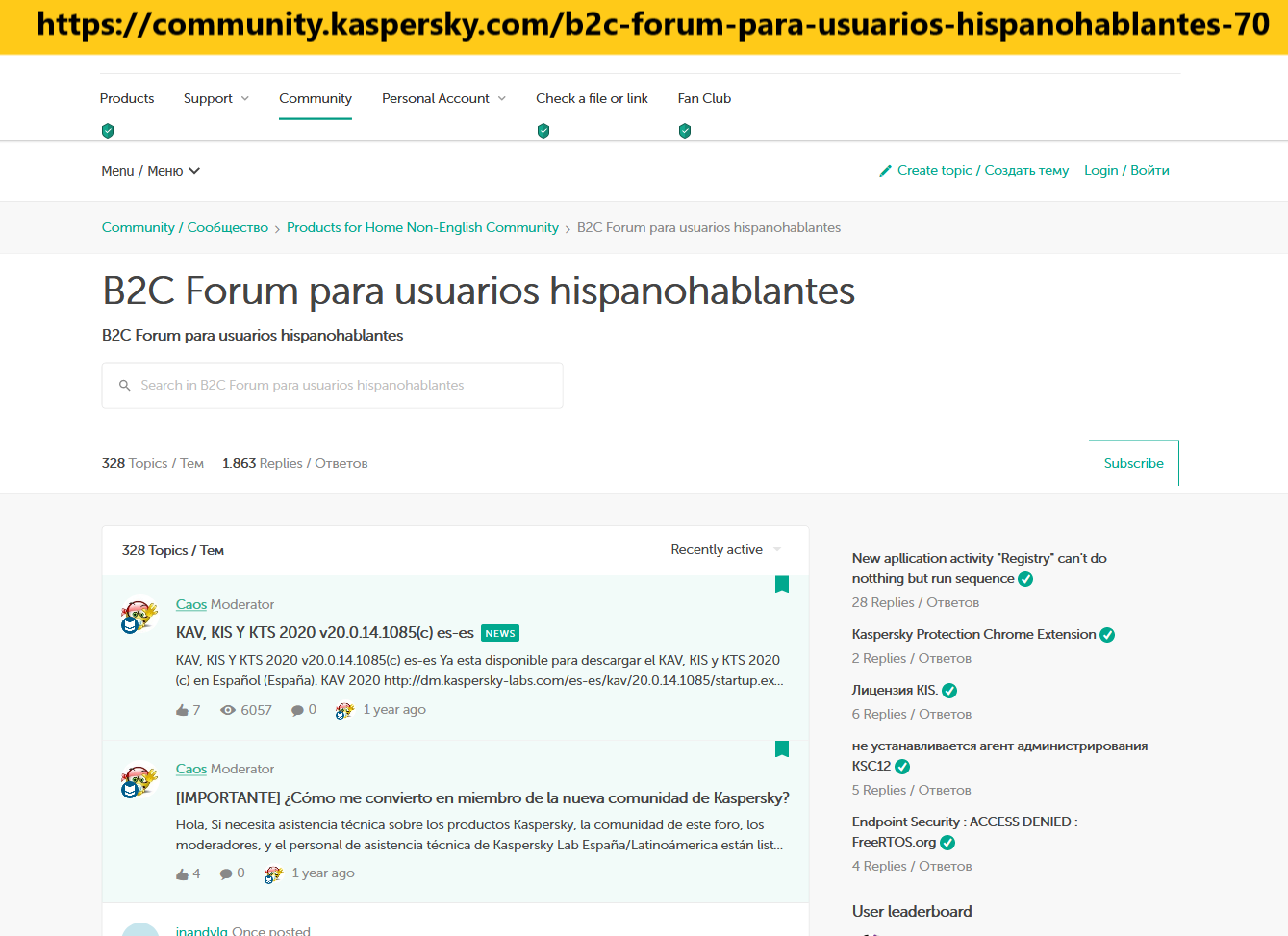Click small last-poster avatar on the IMPORTANTE topic
Viewport: 1288px width, 936px height.
273,873
